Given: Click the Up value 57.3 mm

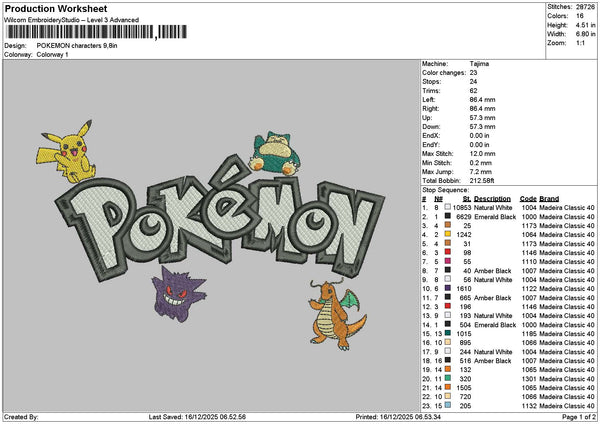Looking at the screenshot, I should tap(482, 117).
